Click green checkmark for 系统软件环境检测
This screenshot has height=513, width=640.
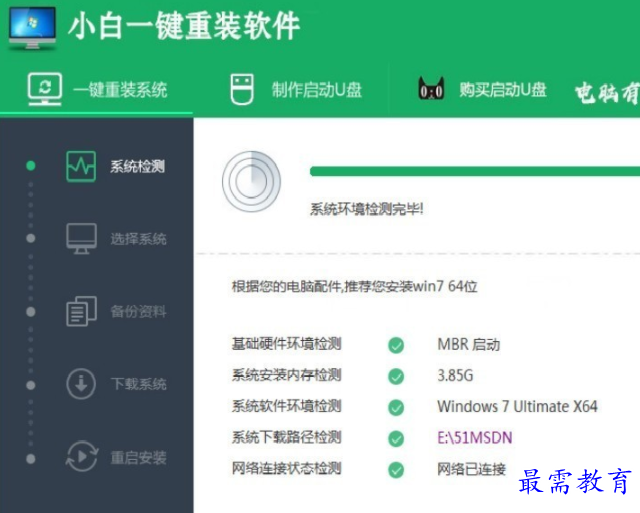coord(396,407)
